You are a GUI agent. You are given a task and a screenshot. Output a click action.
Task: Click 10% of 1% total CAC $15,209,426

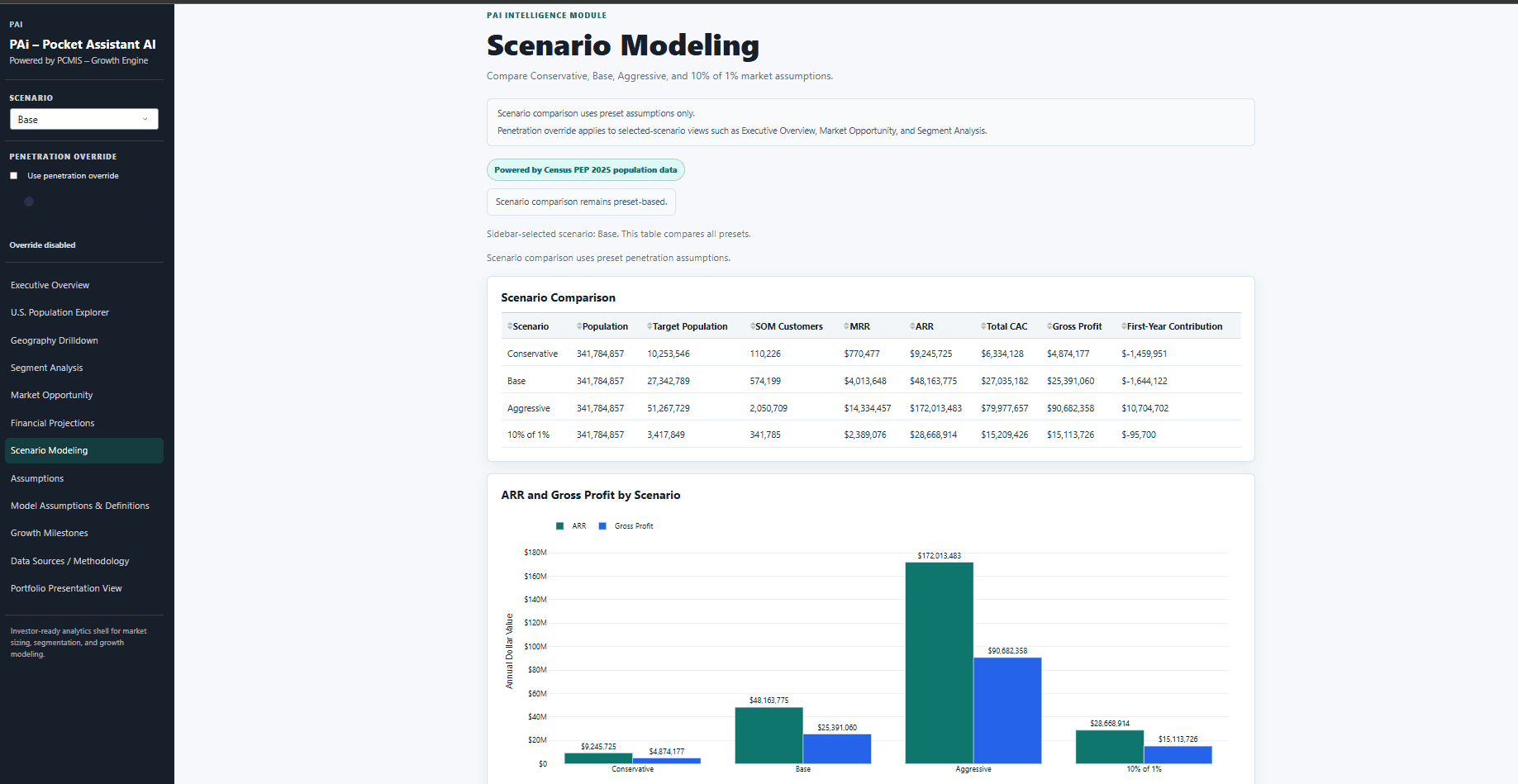1005,435
